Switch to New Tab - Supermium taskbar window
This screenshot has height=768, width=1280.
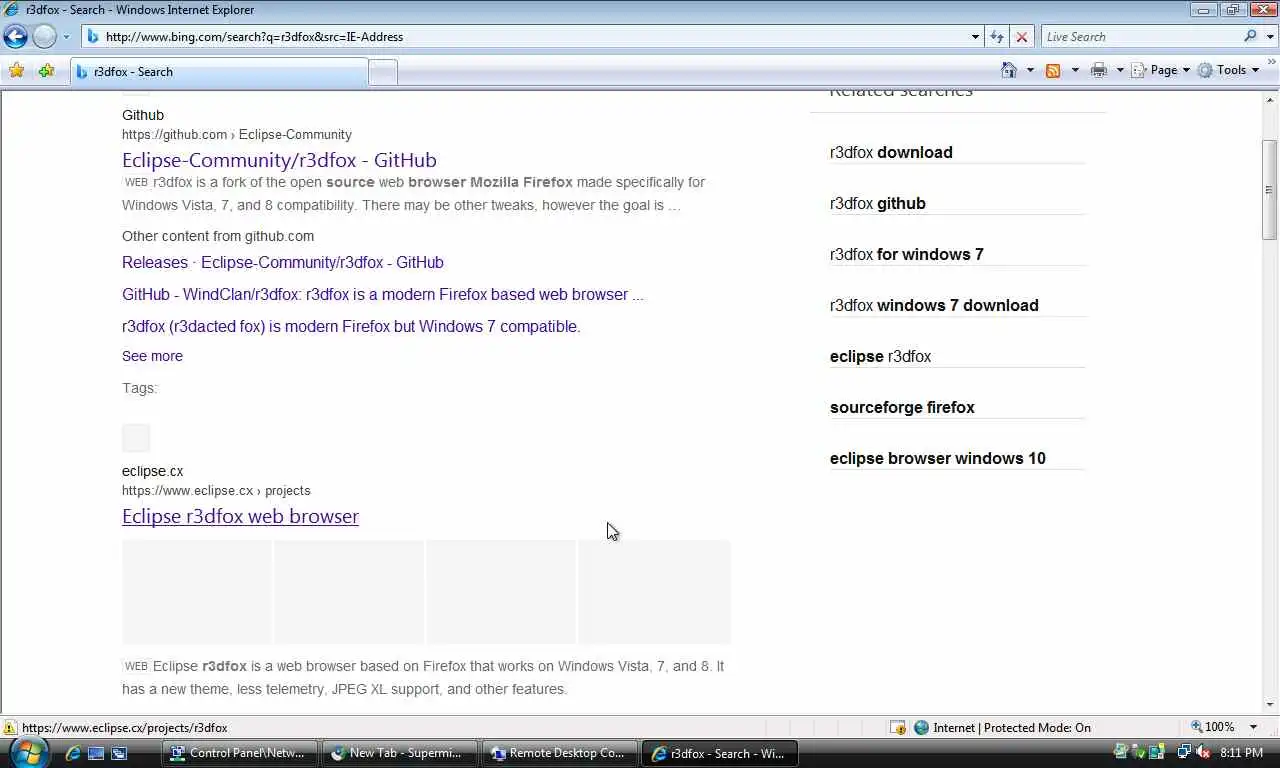point(399,753)
